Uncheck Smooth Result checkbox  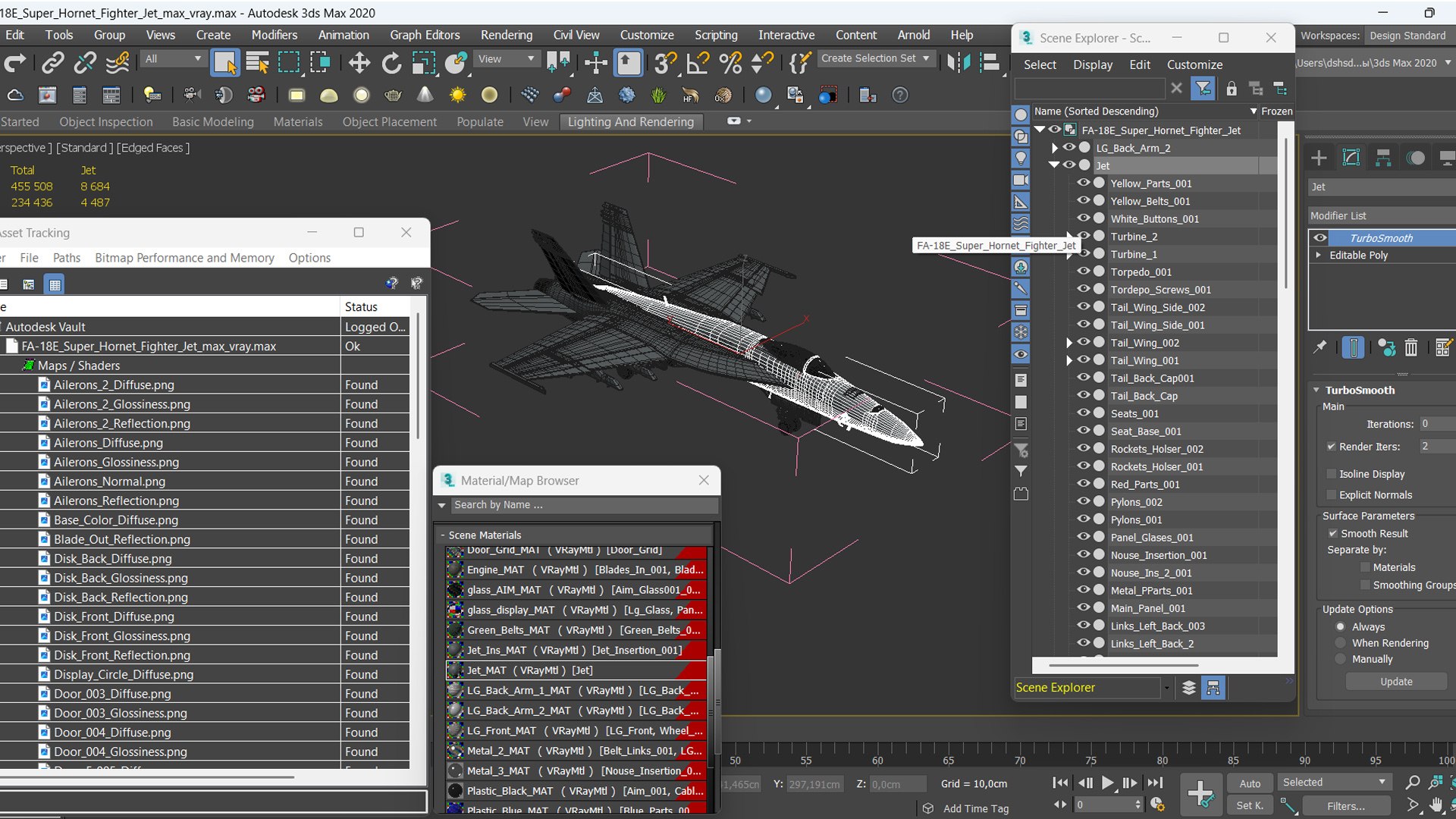tap(1332, 534)
